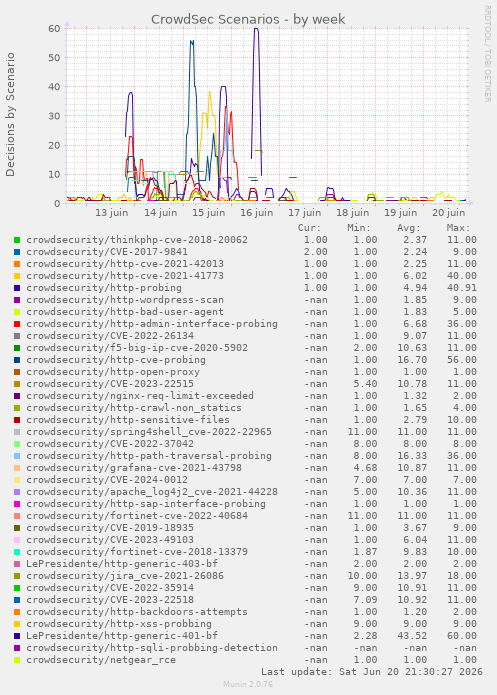Click the Min: column header
Screen dimensions: 497x695
[359, 228]
